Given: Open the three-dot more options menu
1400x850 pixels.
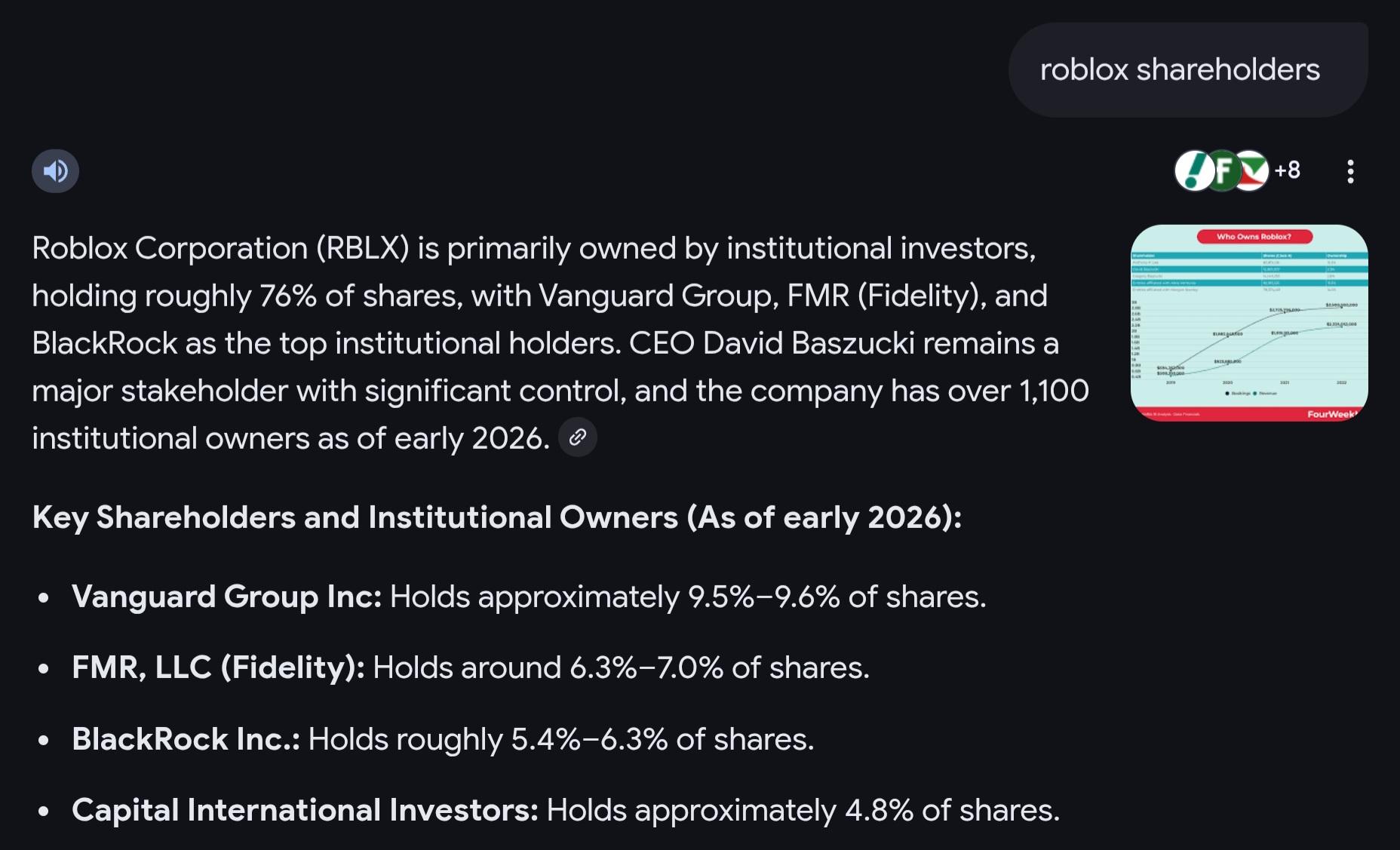Looking at the screenshot, I should tap(1350, 171).
